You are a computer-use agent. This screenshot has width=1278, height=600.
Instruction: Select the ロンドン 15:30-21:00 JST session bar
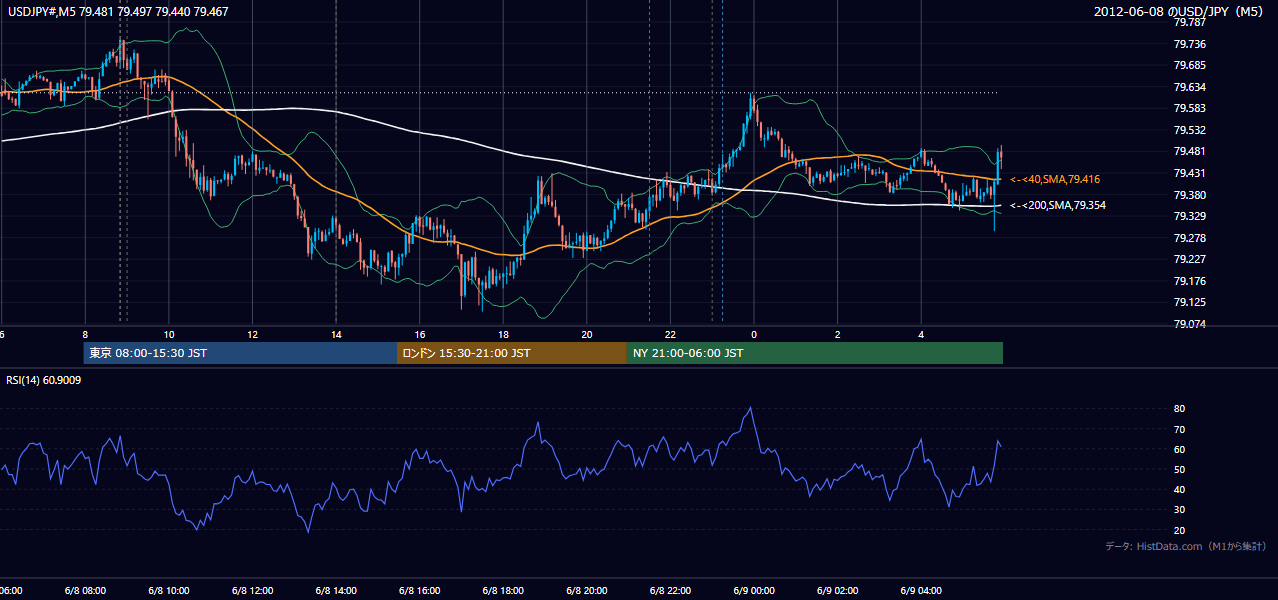tap(512, 353)
